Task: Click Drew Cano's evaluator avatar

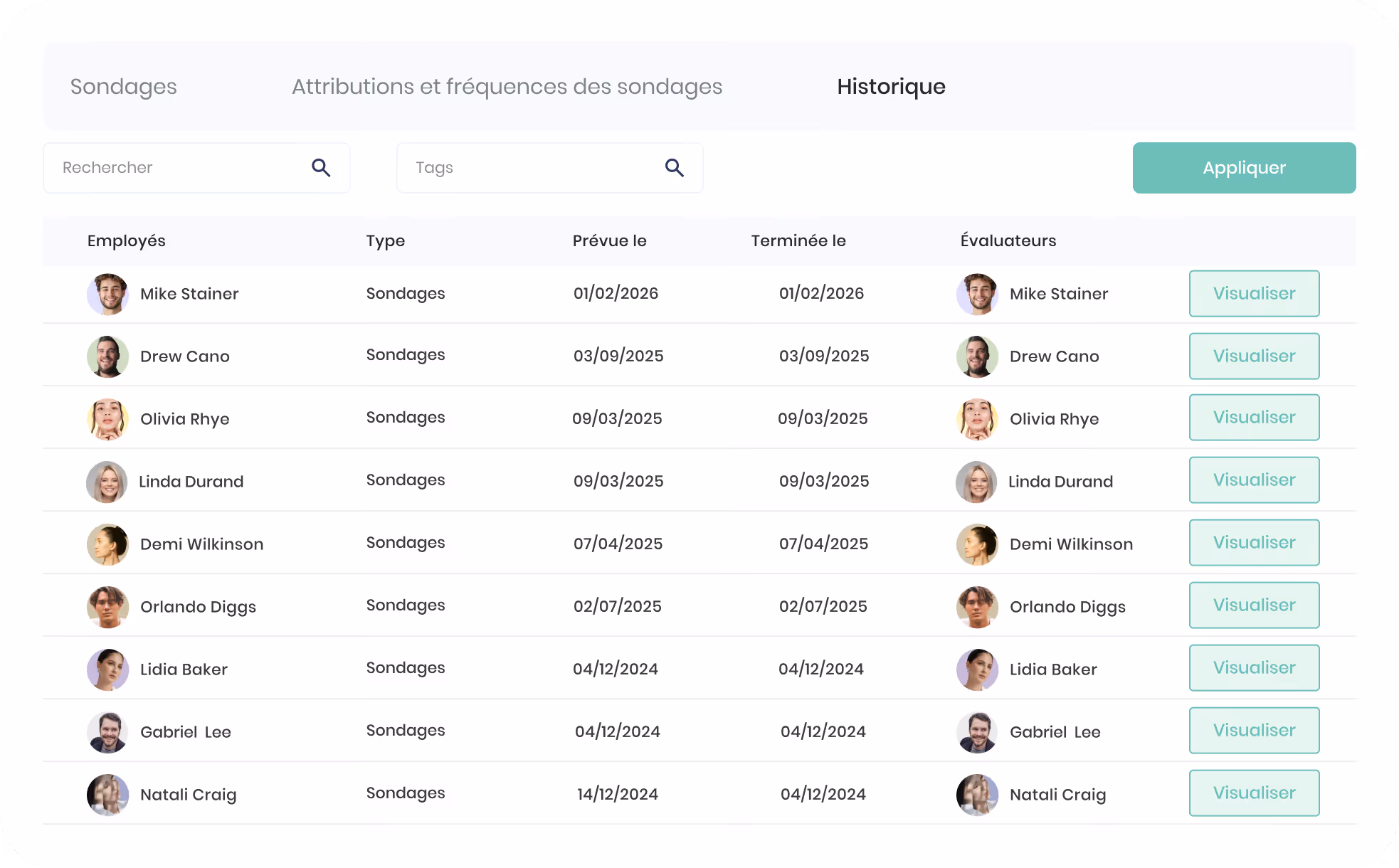Action: (977, 356)
